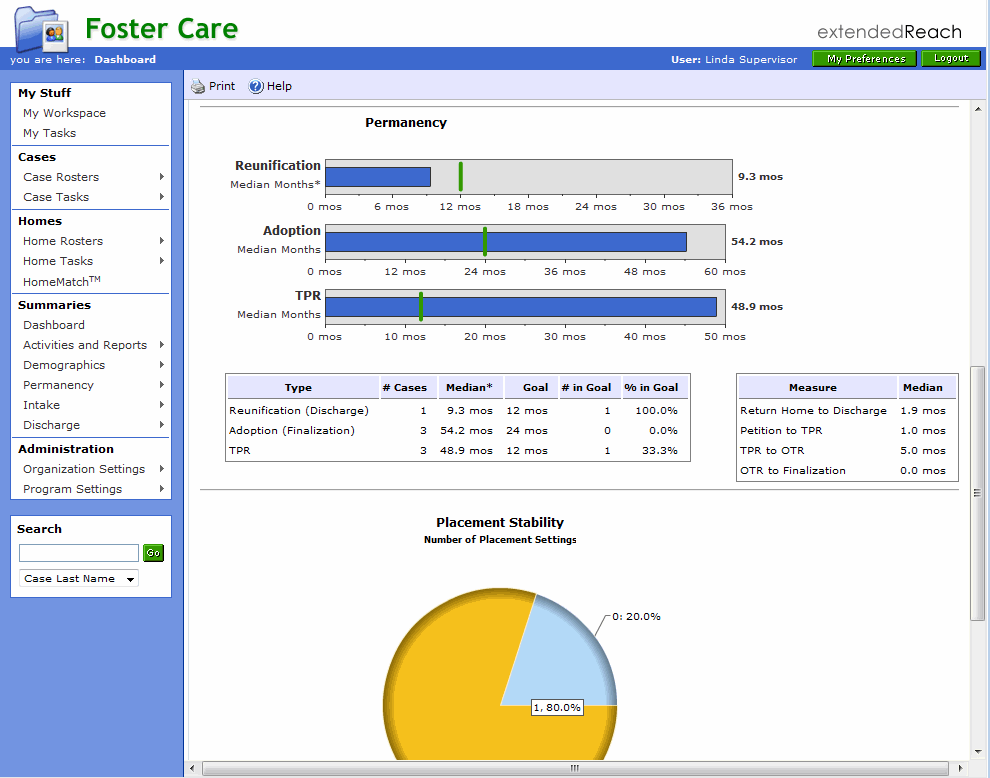Click the TPR to OTR measure

(772, 451)
